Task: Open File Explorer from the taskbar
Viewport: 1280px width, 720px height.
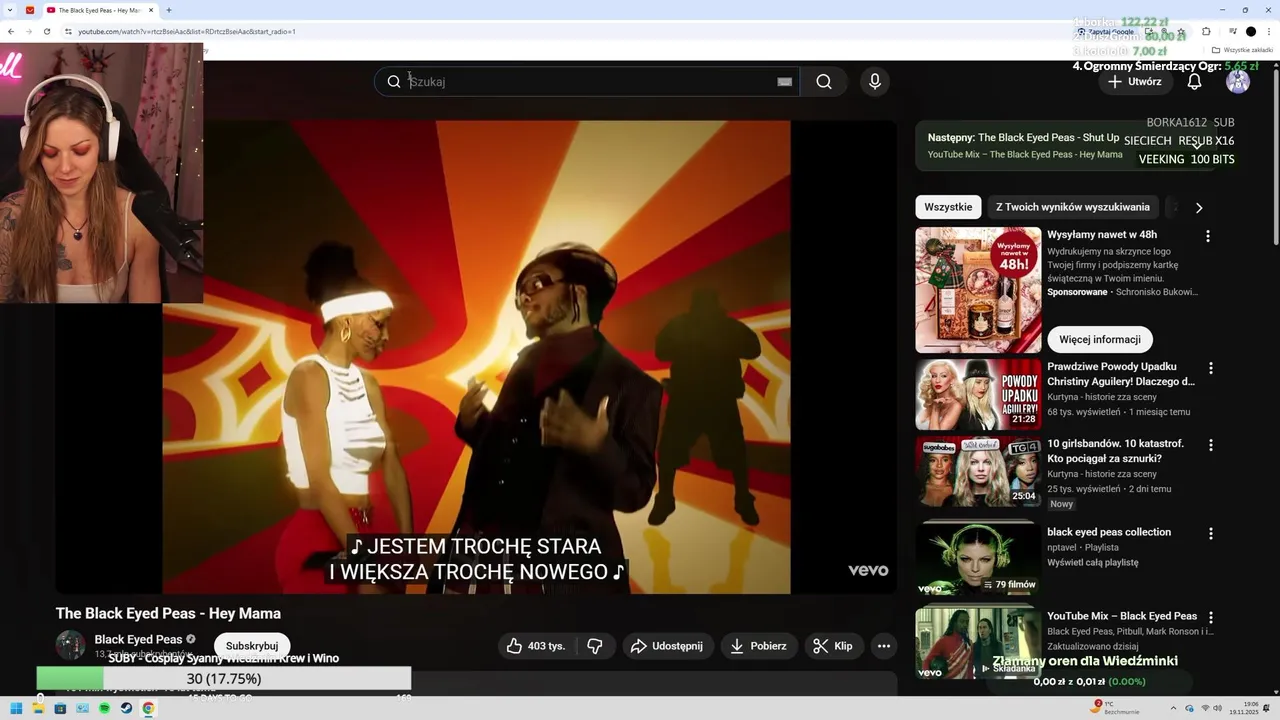Action: tap(38, 708)
